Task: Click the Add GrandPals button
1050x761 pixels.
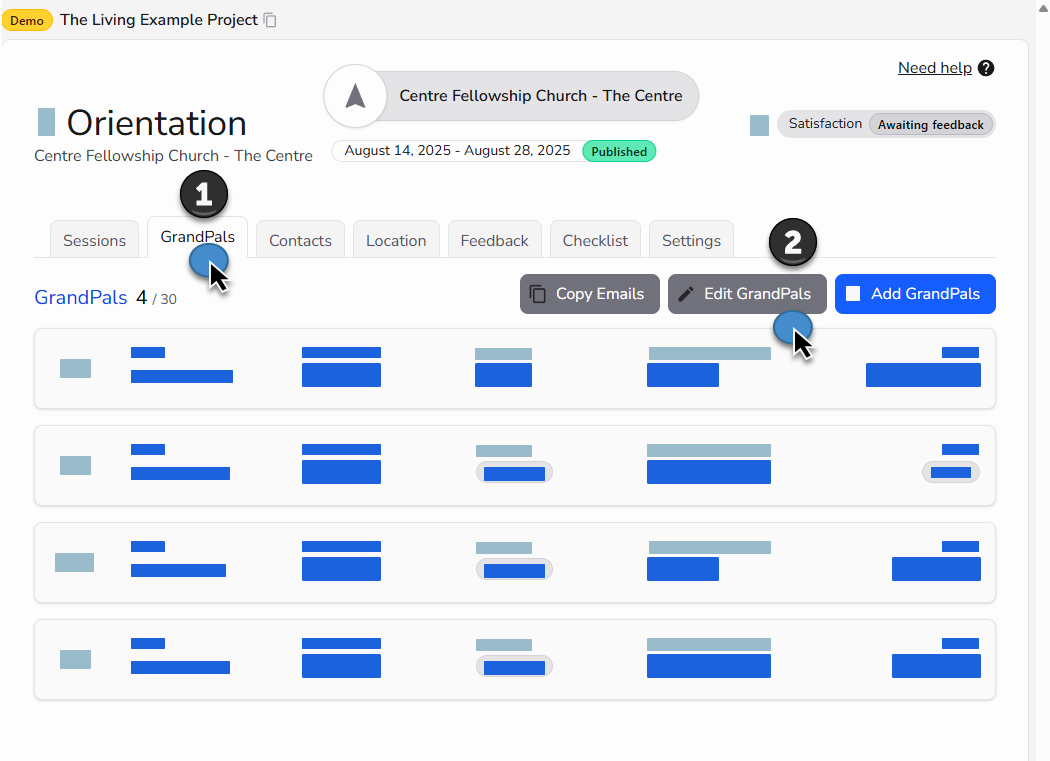Action: [915, 294]
